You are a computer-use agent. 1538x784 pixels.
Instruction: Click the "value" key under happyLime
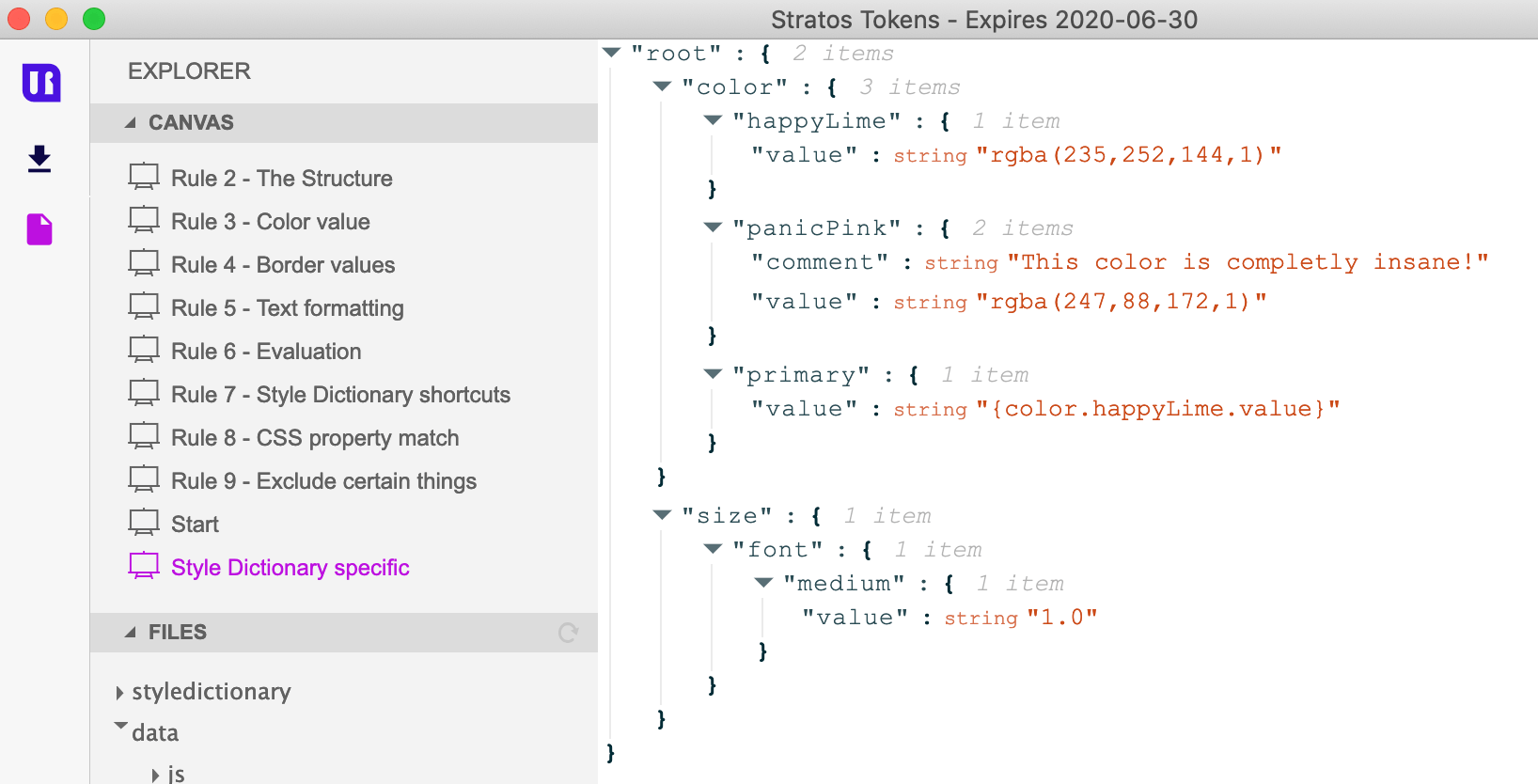[x=805, y=155]
